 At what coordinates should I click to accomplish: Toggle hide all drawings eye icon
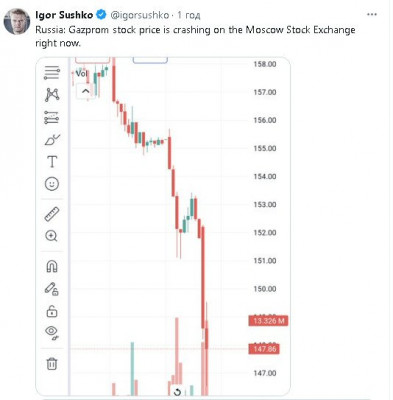(x=52, y=333)
